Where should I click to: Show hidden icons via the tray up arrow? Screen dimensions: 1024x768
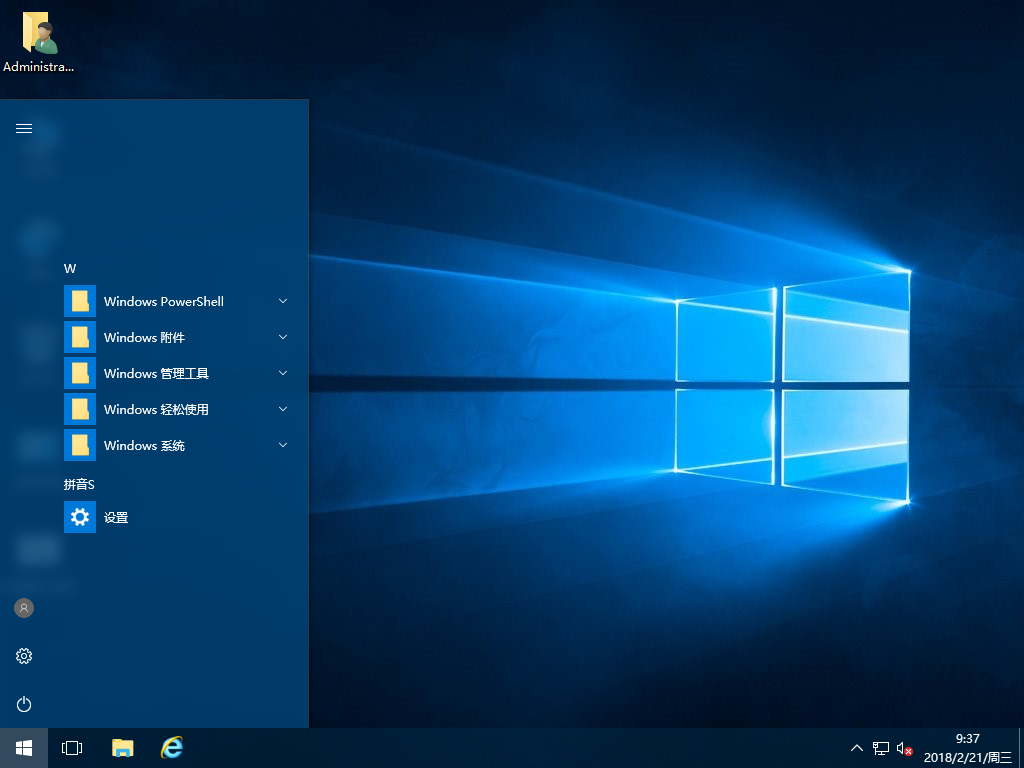point(857,747)
